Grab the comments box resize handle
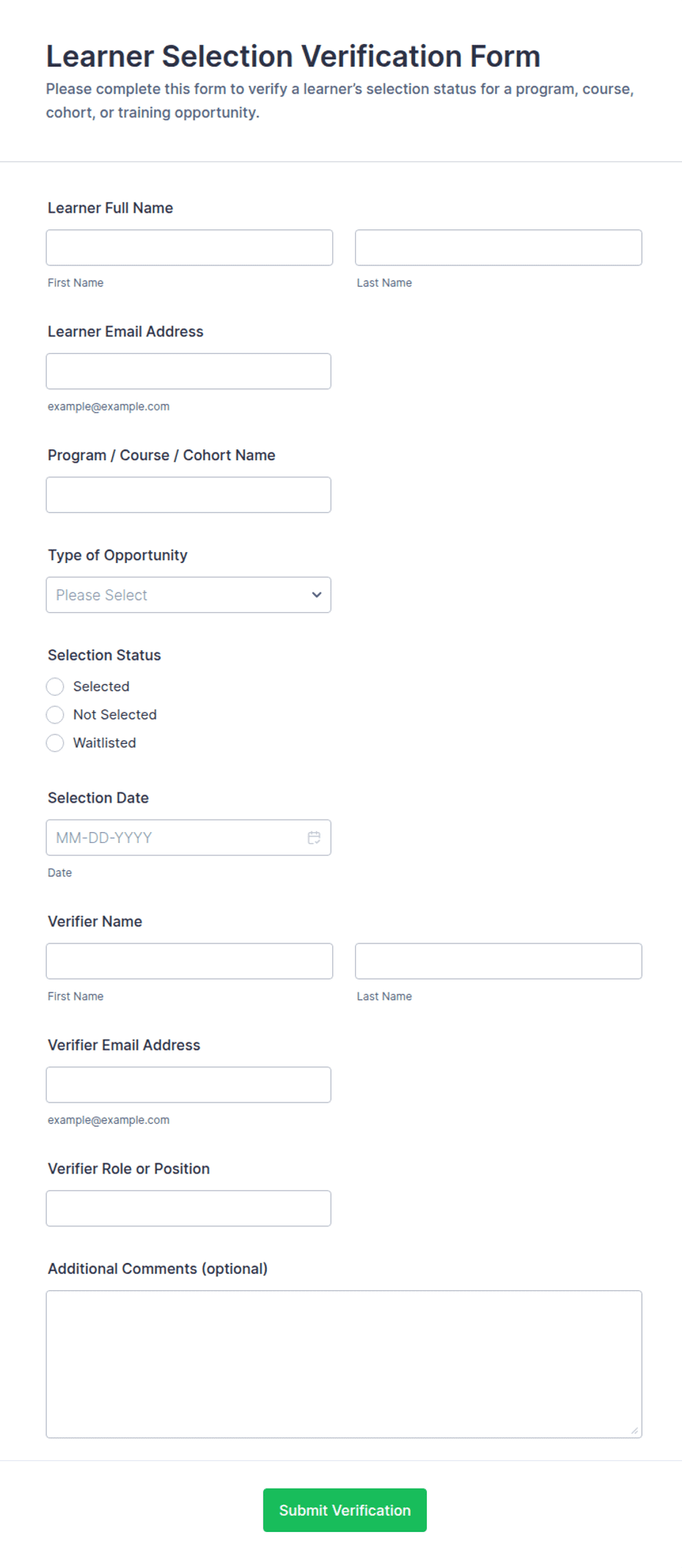The width and height of the screenshot is (682, 1568). [x=635, y=1430]
